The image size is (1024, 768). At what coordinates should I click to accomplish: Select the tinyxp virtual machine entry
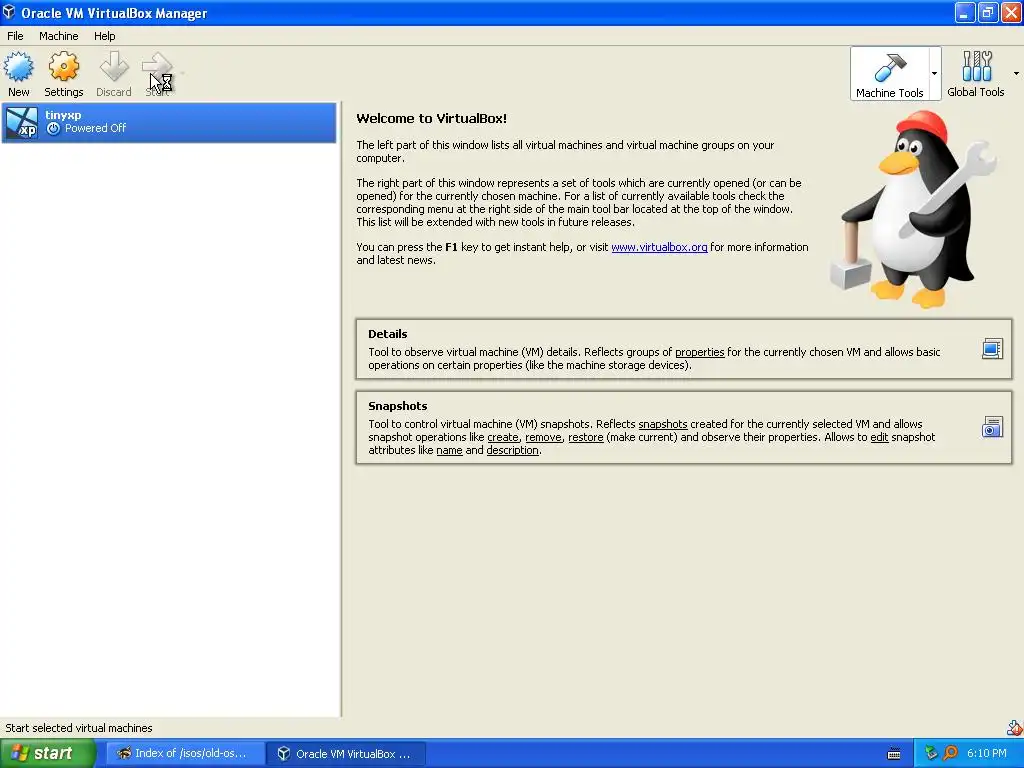point(169,122)
